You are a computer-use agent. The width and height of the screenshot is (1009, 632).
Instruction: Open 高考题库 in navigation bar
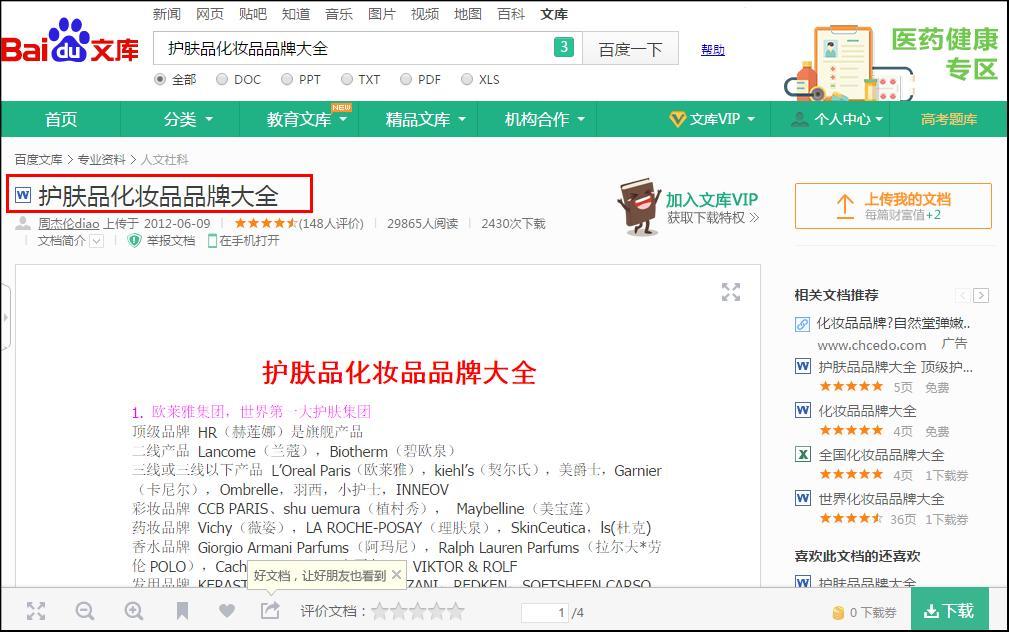tap(949, 119)
